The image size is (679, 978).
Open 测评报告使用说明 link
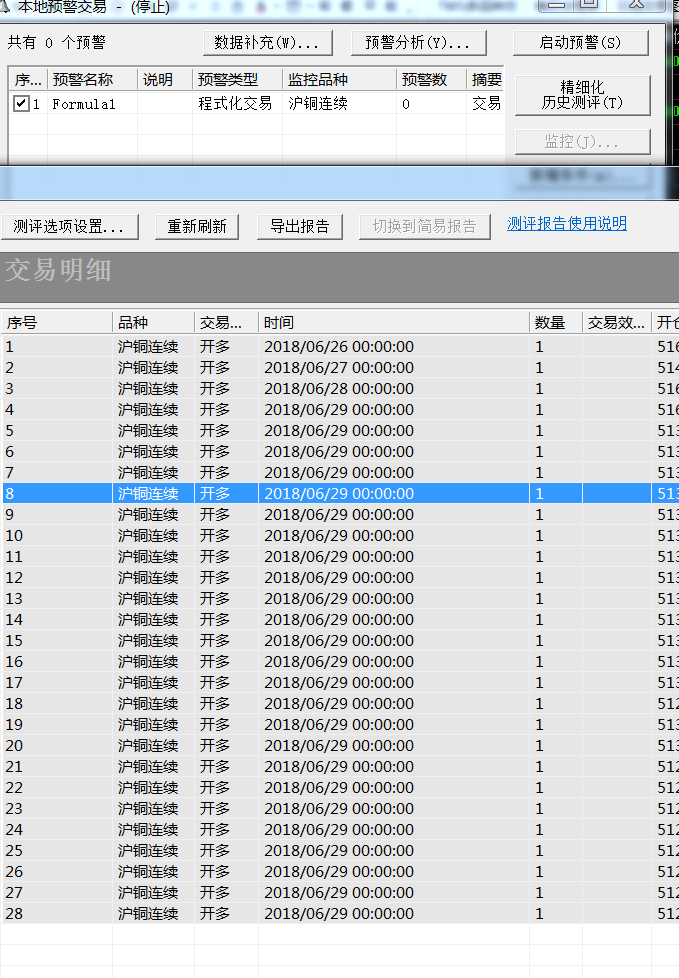567,223
